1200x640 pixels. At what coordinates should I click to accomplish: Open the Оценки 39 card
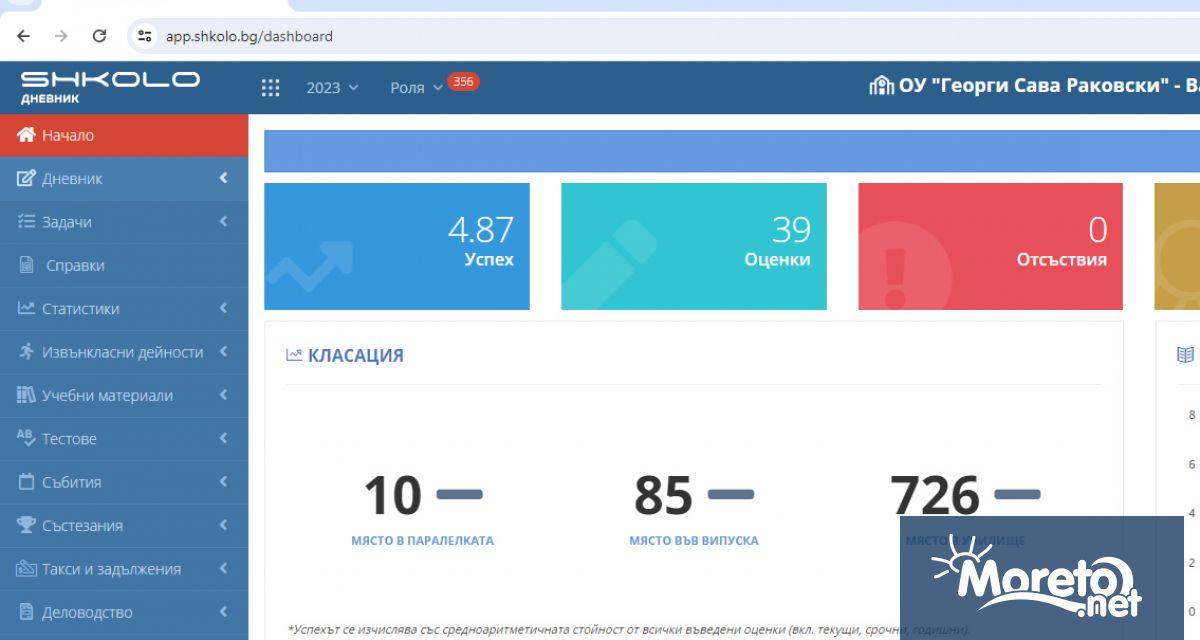(693, 246)
